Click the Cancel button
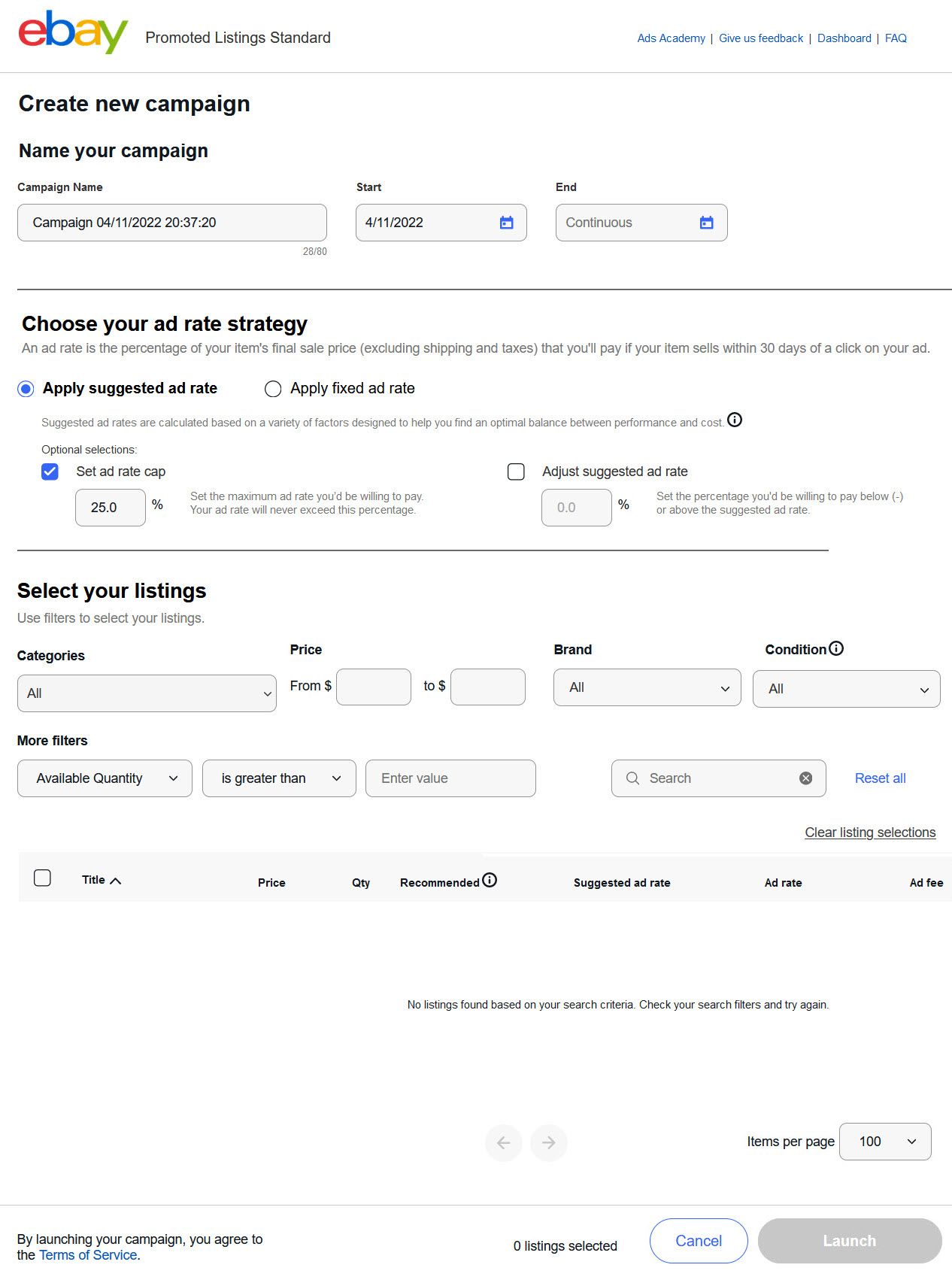This screenshot has width=952, height=1286. pyautogui.click(x=698, y=1241)
